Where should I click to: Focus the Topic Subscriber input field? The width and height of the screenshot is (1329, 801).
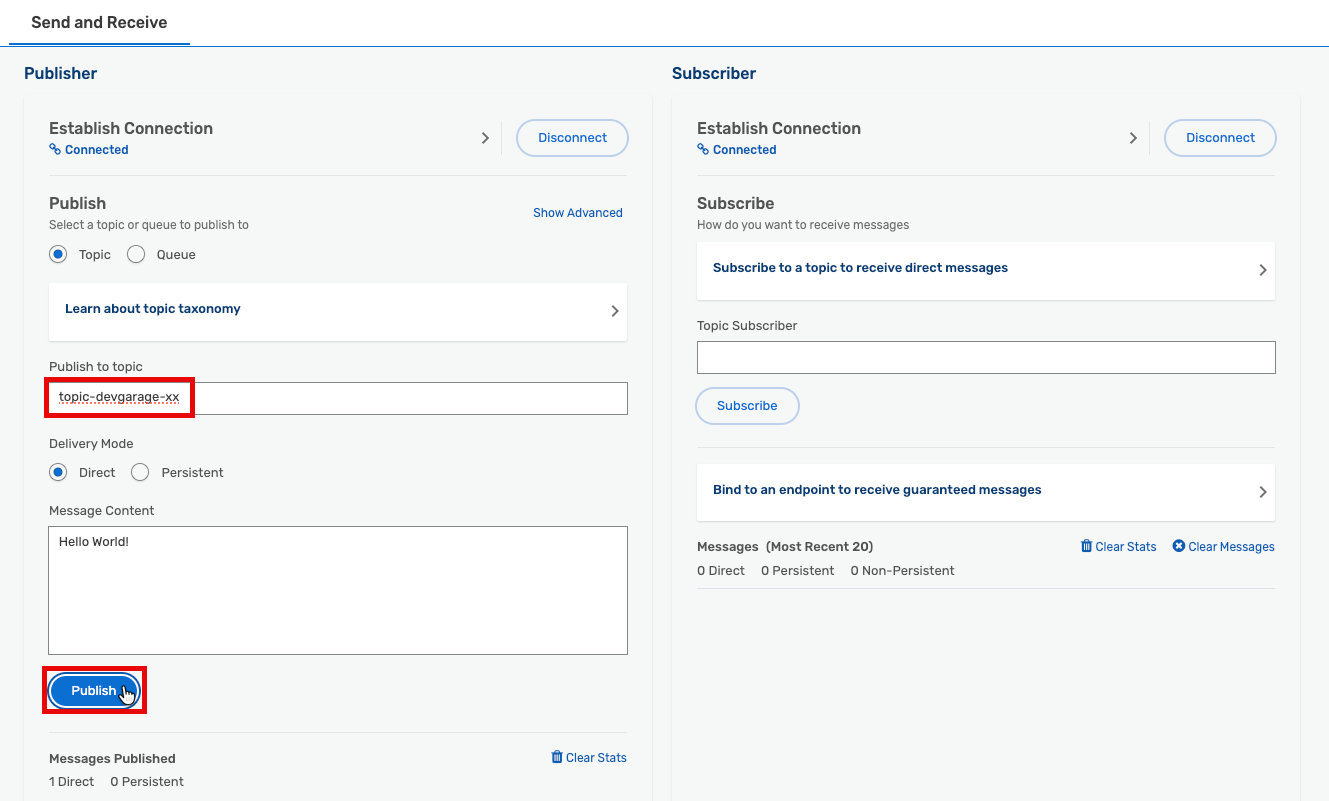[x=986, y=357]
